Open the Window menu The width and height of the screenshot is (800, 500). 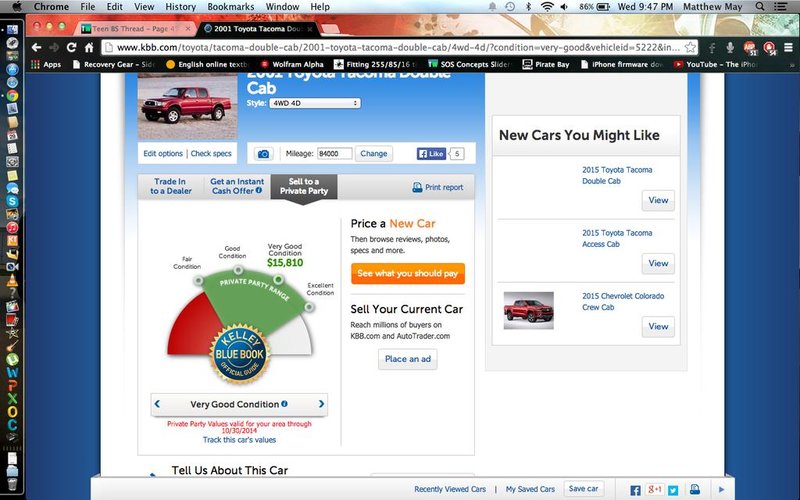pos(282,7)
